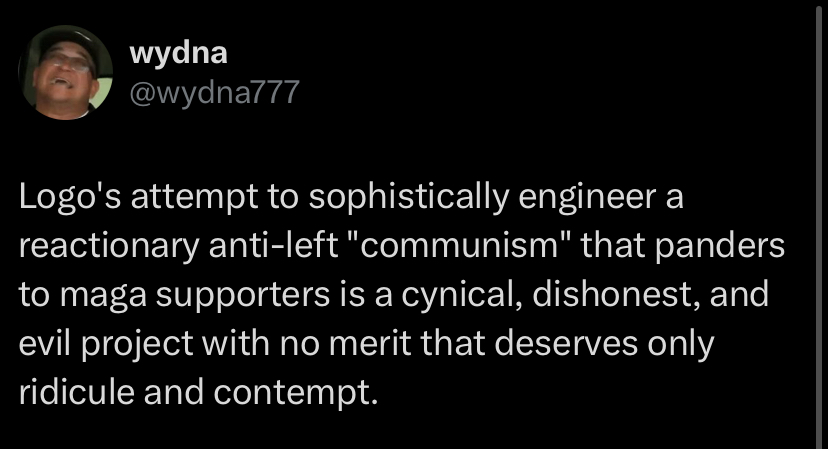
Task: Click the quoted word "communism"
Action: (458, 245)
